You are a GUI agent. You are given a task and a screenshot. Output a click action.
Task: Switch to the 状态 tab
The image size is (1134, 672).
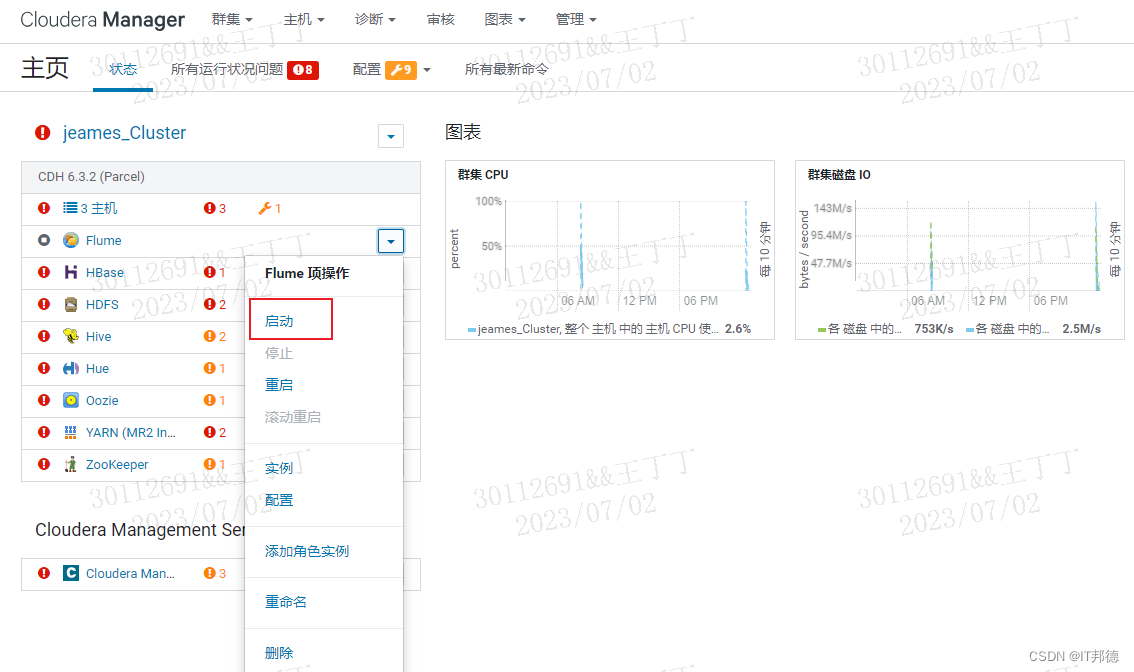123,69
